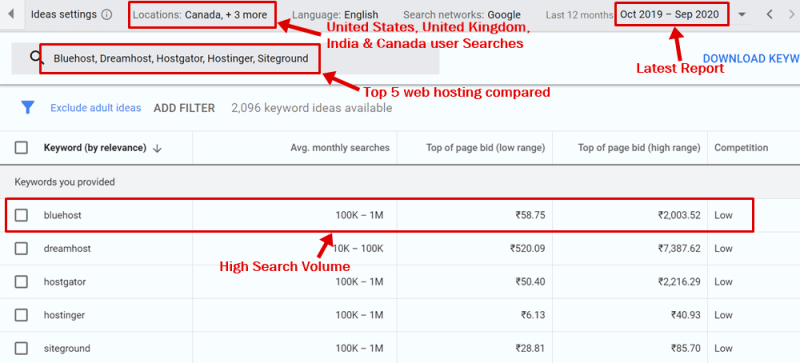Click hostgator 100K – 1M search volume

pos(359,282)
